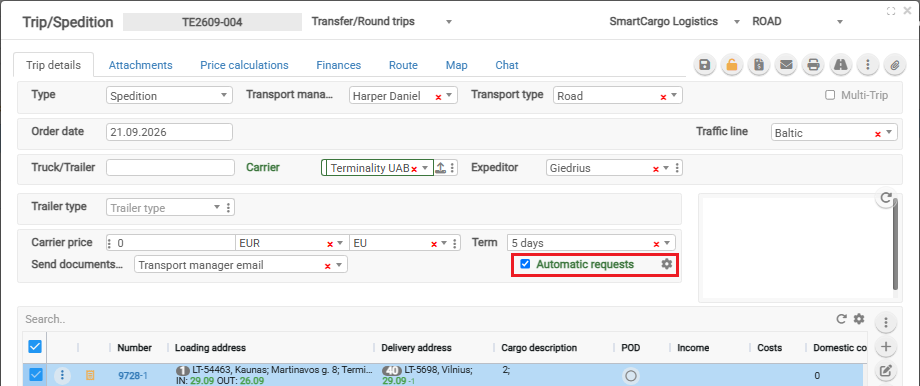Open the ROAD dropdown in header
The height and width of the screenshot is (386, 920).
point(797,22)
